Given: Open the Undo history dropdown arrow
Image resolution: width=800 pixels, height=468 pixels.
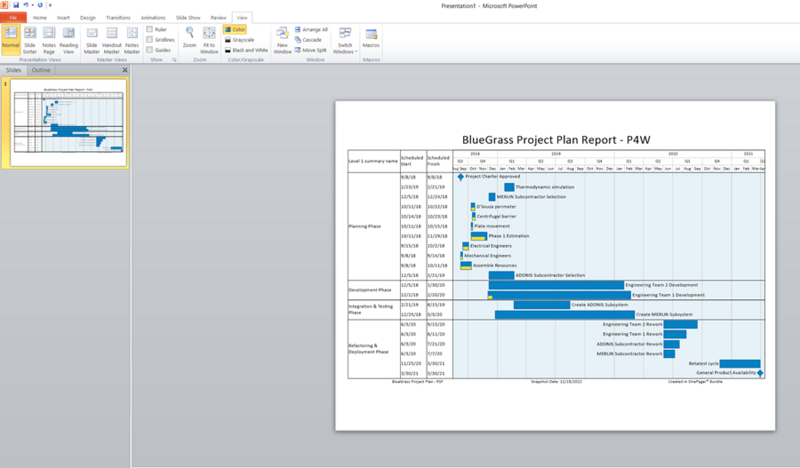Looking at the screenshot, I should pos(32,5).
